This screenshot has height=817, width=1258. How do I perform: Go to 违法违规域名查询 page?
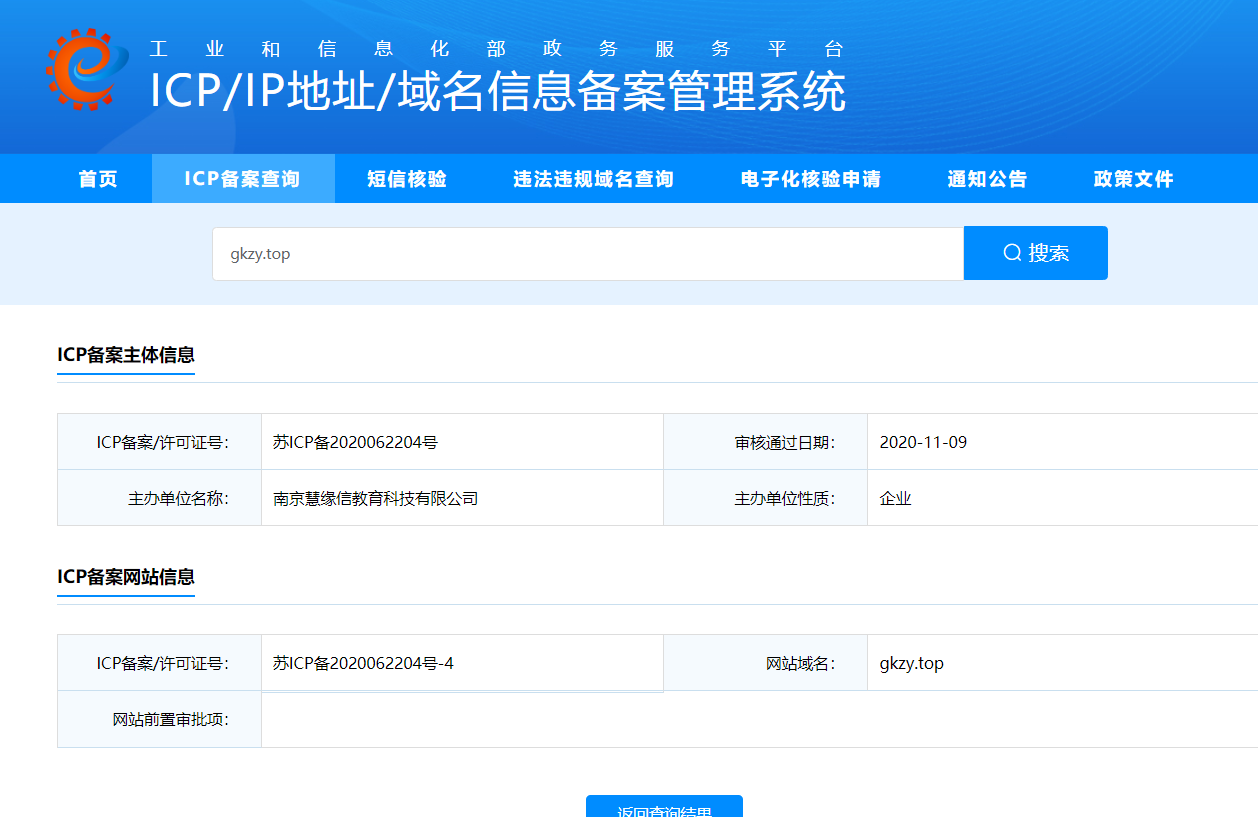[594, 179]
